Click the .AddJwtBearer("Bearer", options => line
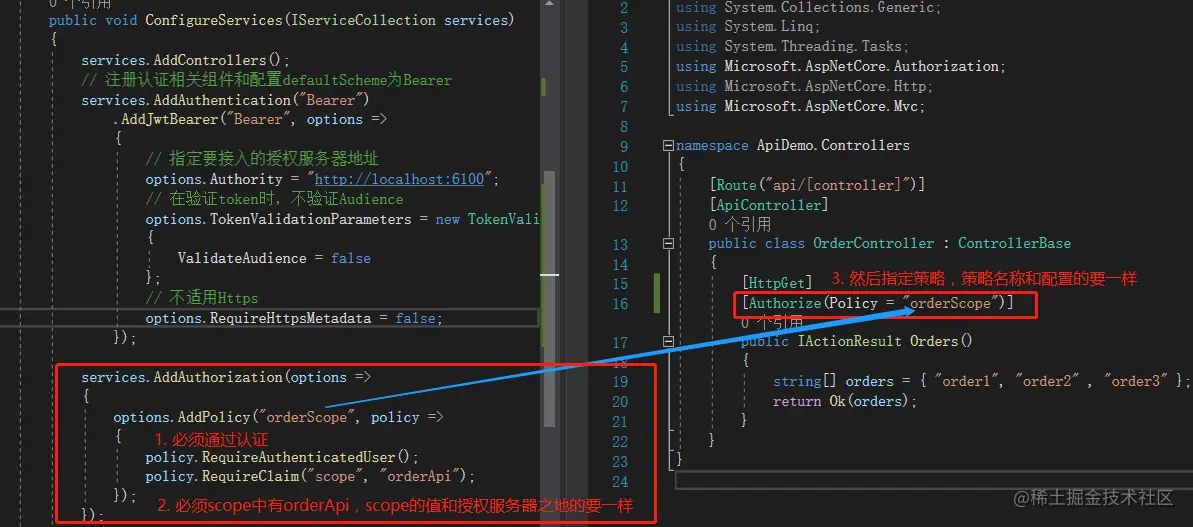This screenshot has width=1193, height=527. (x=251, y=120)
